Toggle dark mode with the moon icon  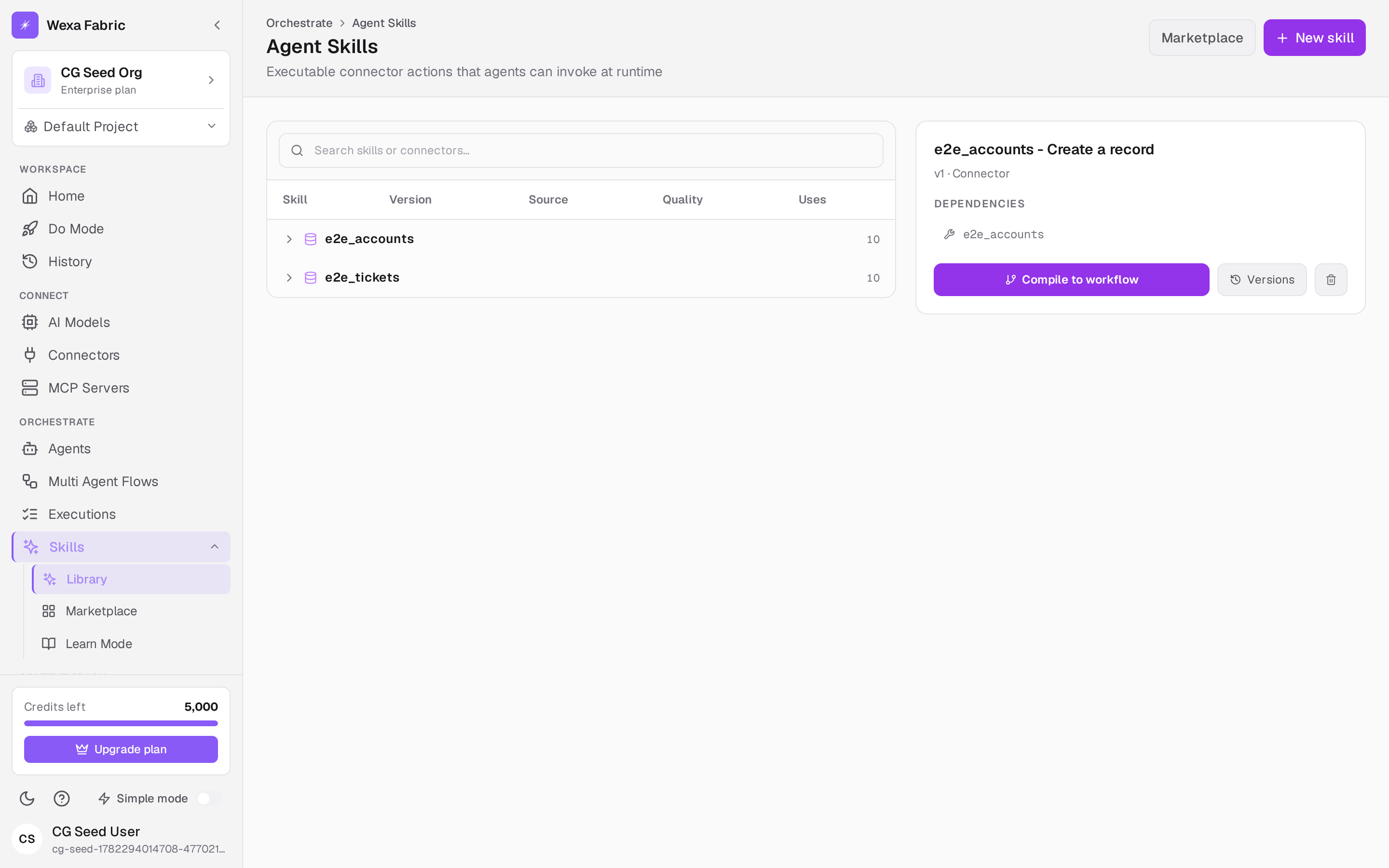(27, 799)
